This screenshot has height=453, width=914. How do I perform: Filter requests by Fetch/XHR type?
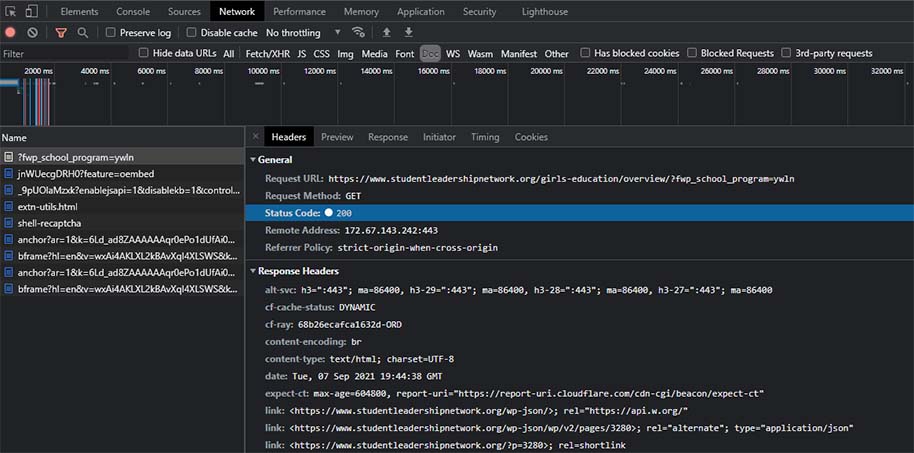pyautogui.click(x=268, y=53)
